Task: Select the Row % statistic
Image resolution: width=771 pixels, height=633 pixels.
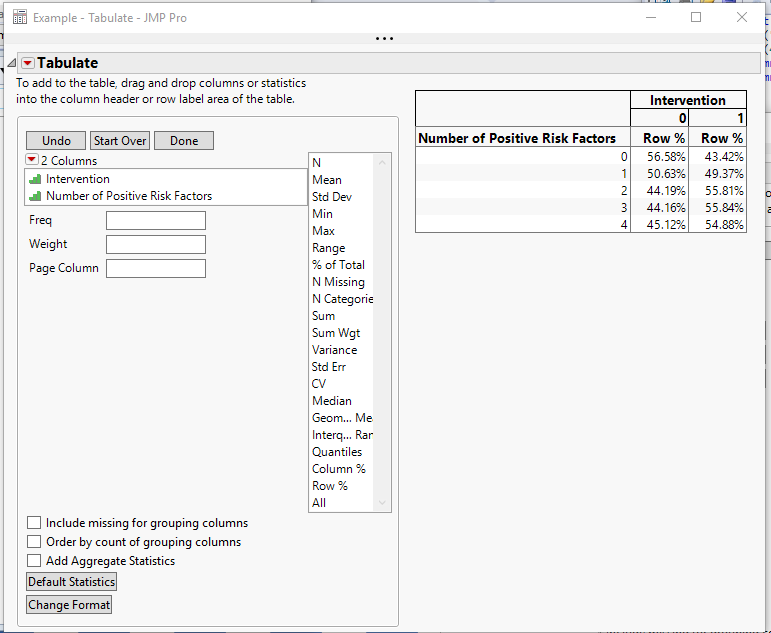Action: pyautogui.click(x=330, y=486)
